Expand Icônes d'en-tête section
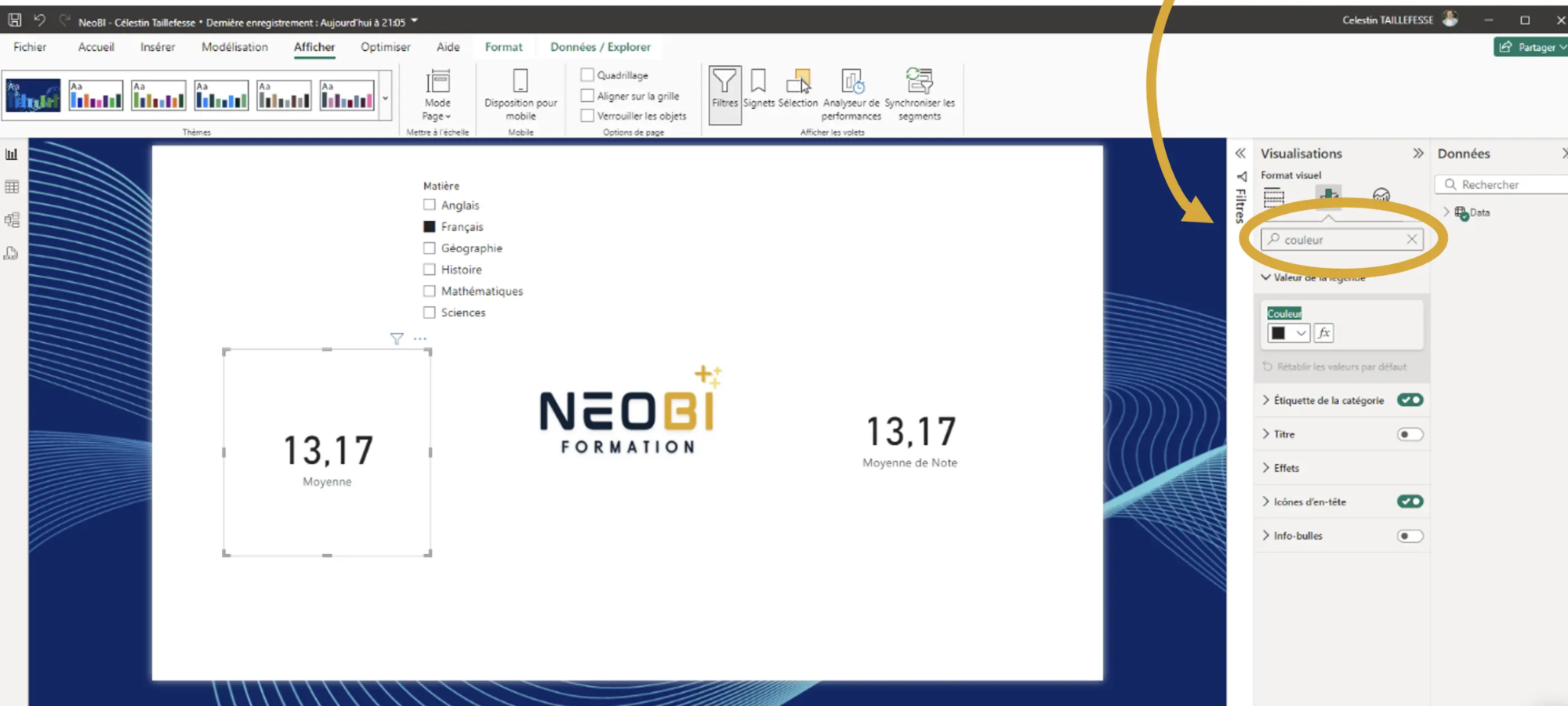Screen dimensions: 1568x706 click(1265, 501)
